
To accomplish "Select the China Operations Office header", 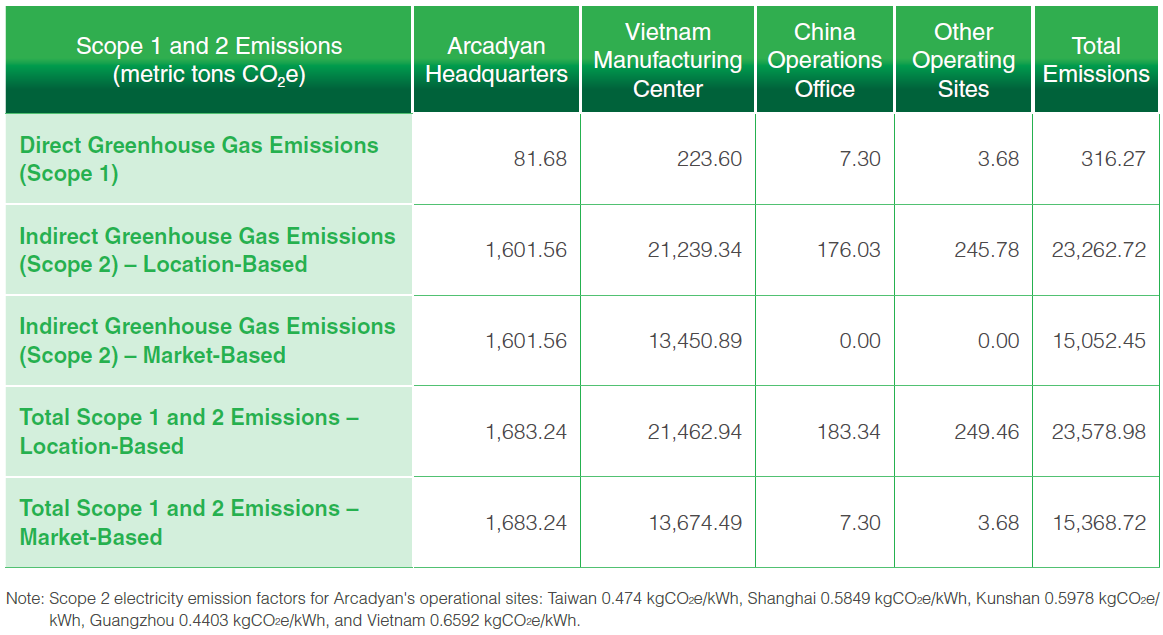I will (825, 60).
